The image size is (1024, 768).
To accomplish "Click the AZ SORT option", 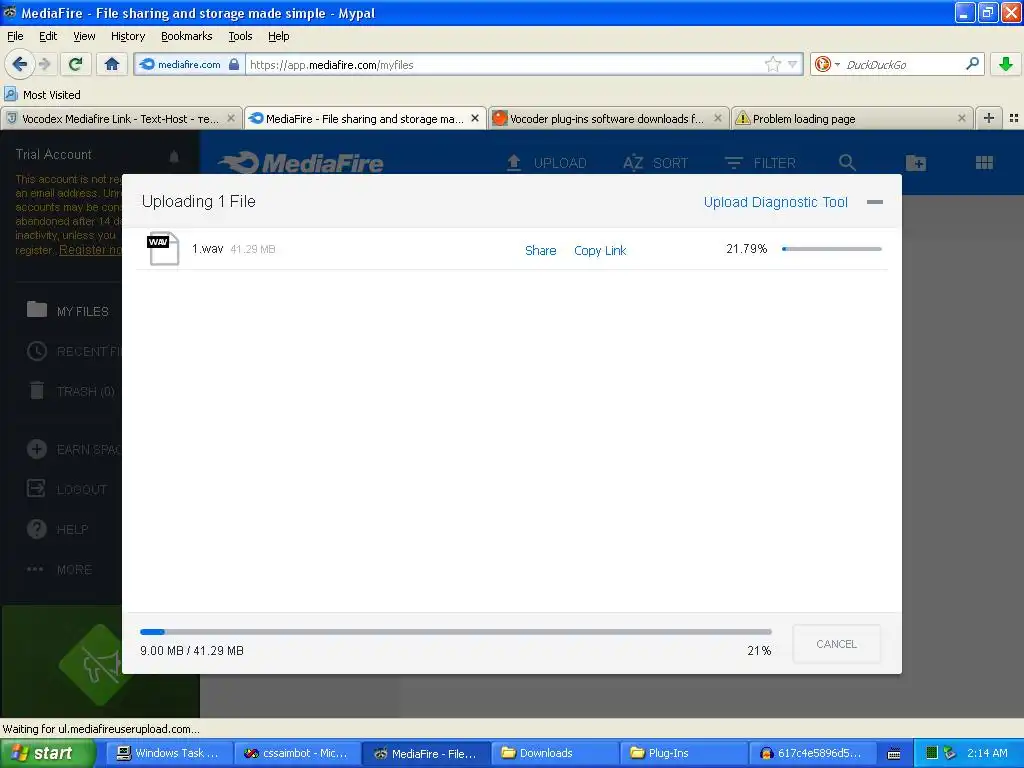I will (655, 163).
